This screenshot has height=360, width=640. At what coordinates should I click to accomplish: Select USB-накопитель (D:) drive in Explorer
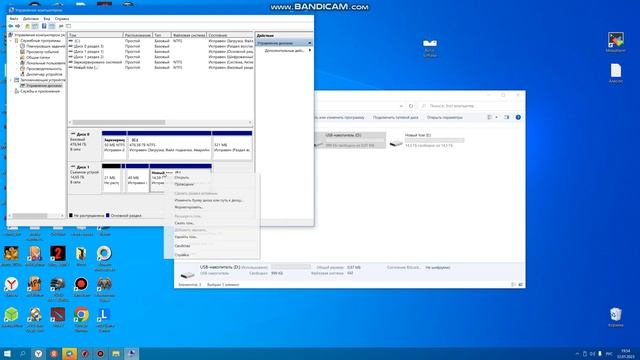coord(349,140)
